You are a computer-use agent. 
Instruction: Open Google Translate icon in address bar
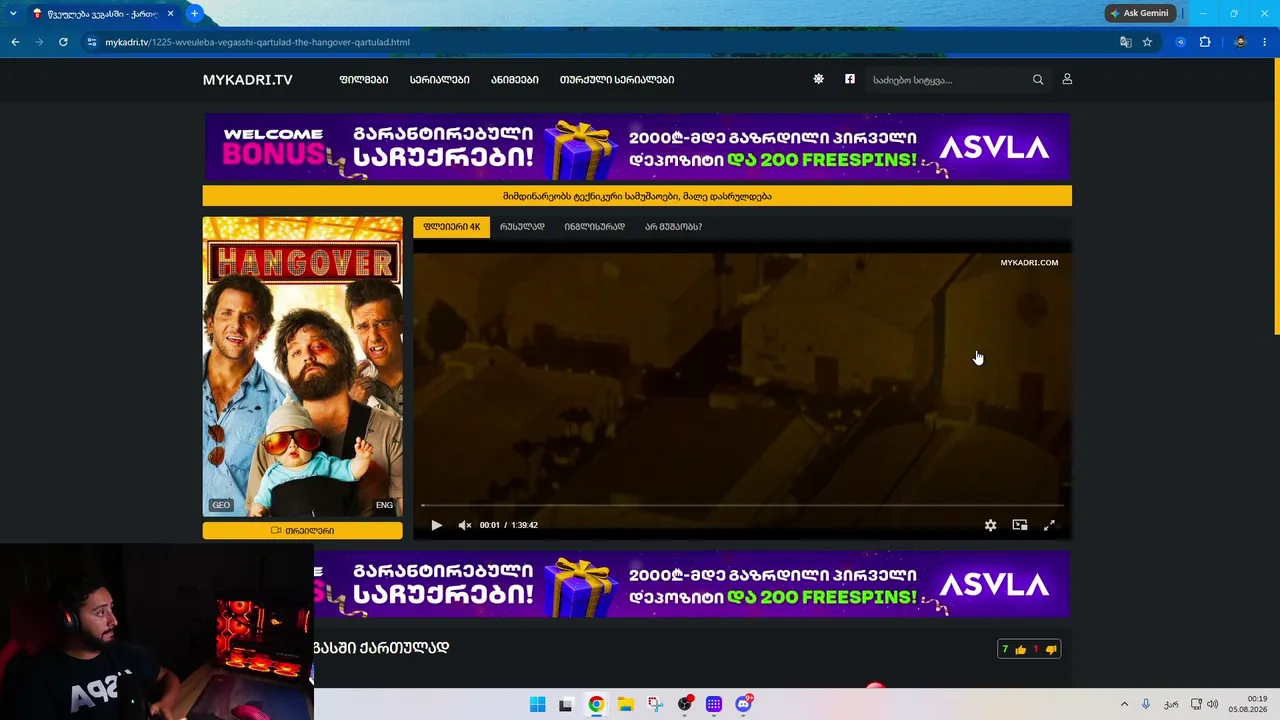tap(1126, 42)
